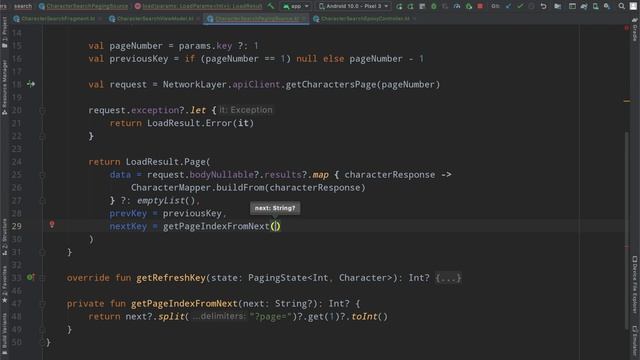This screenshot has width=640, height=360.
Task: Collapse the map lambda fold at line 25
Action: click(42, 175)
